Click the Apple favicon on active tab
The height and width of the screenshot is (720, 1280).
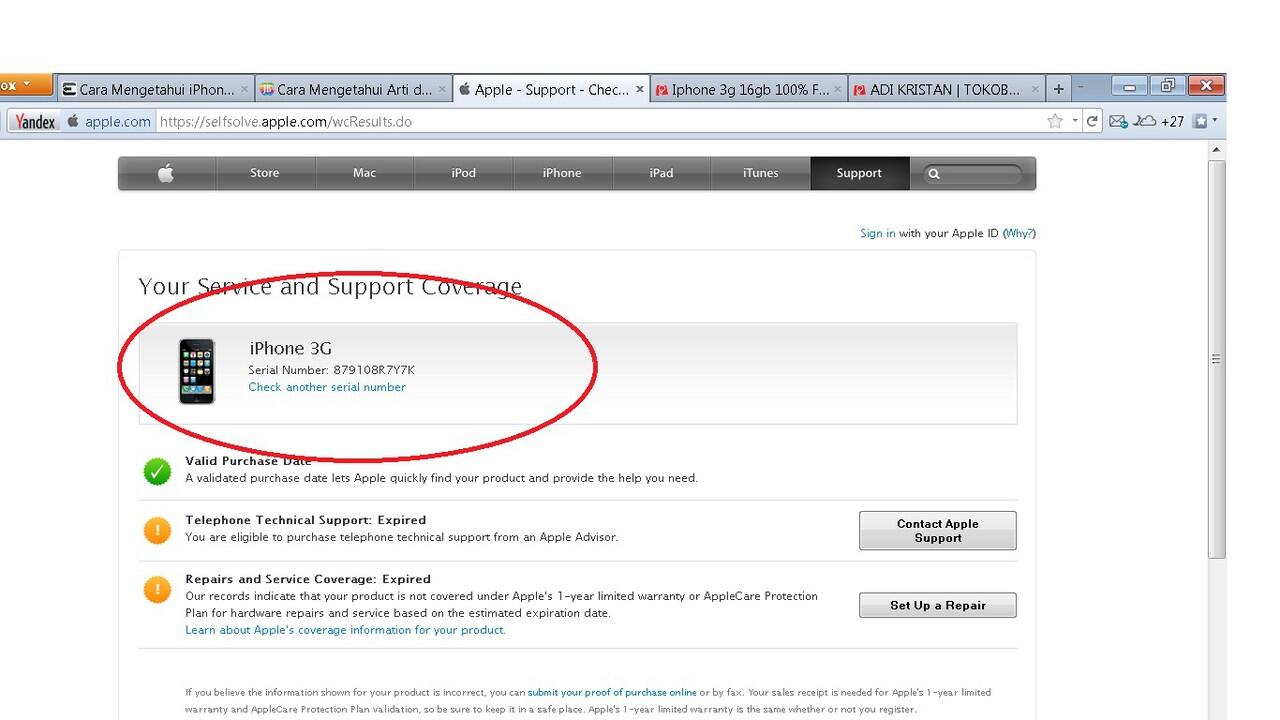[x=465, y=89]
